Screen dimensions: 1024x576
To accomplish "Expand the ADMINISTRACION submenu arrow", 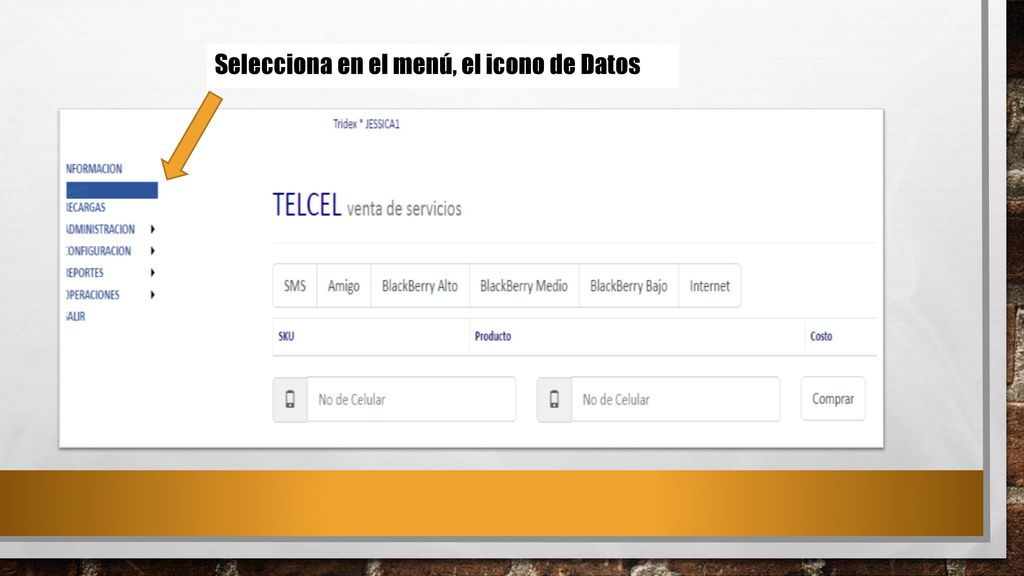I will point(152,229).
